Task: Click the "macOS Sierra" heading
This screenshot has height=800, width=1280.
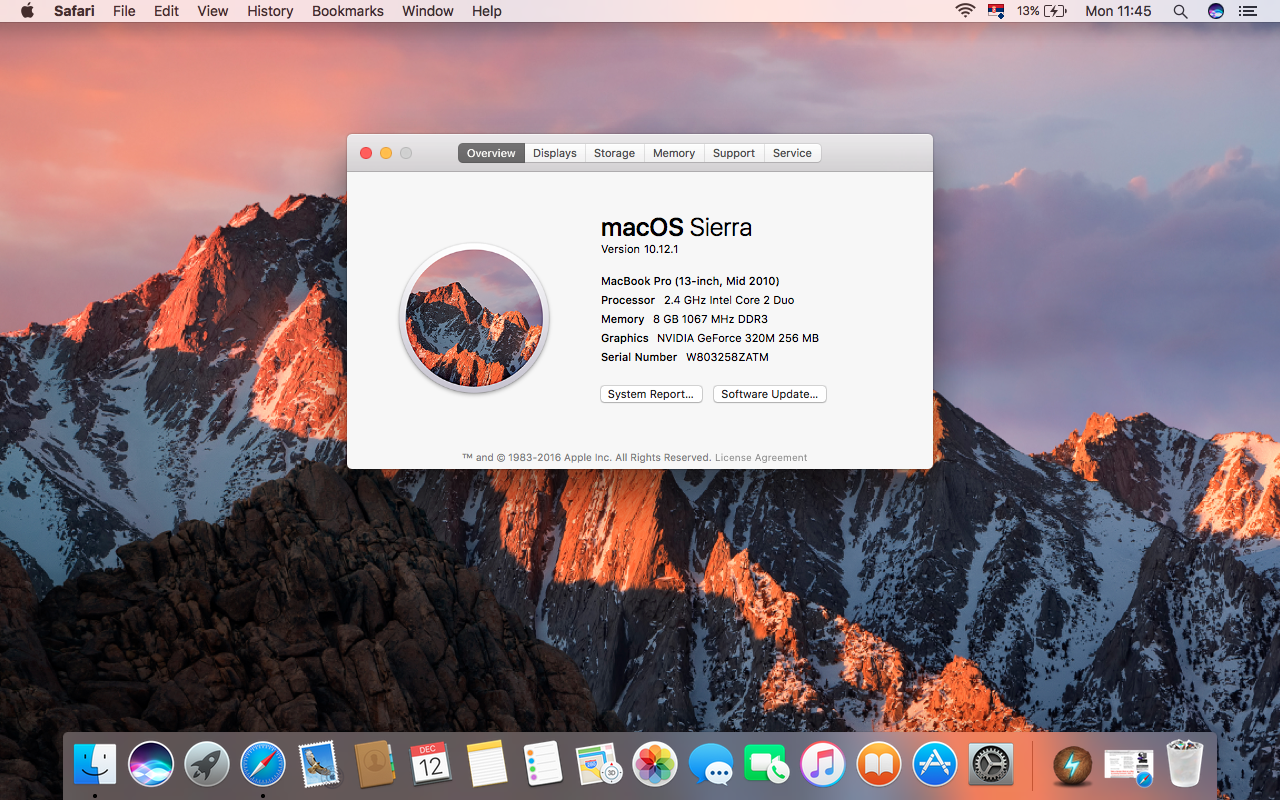Action: [x=676, y=227]
